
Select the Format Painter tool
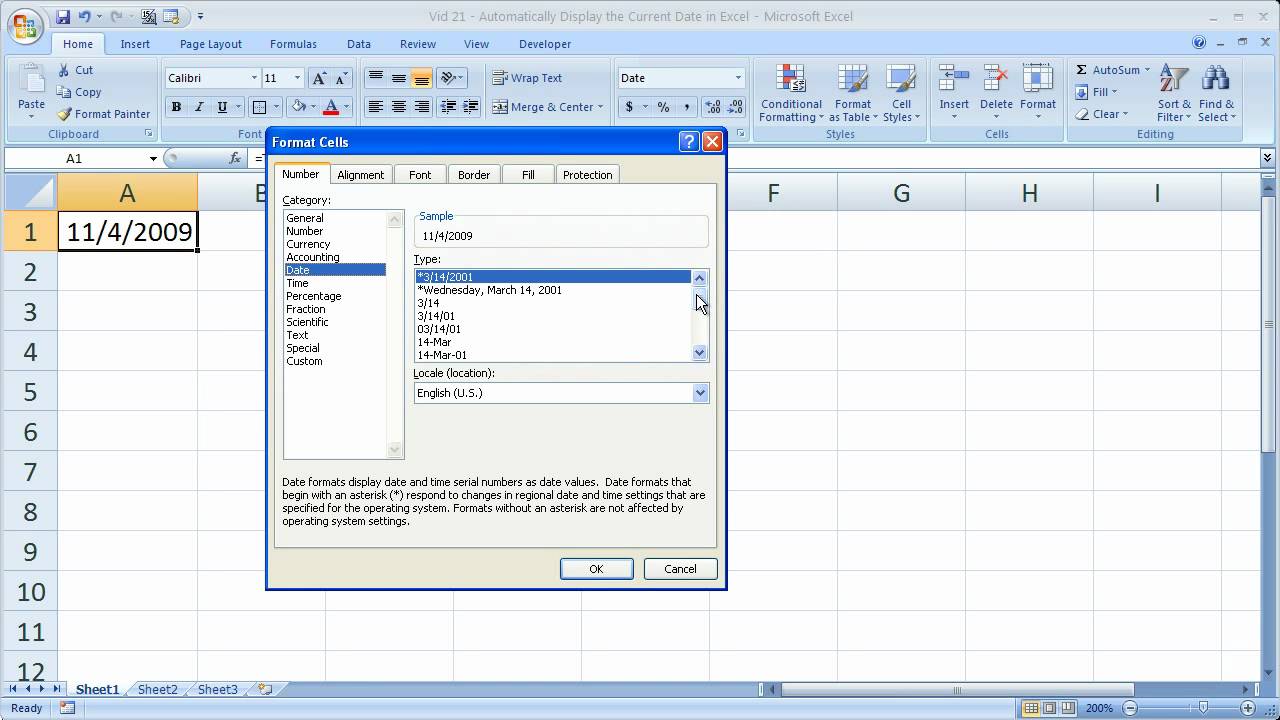tap(103, 113)
